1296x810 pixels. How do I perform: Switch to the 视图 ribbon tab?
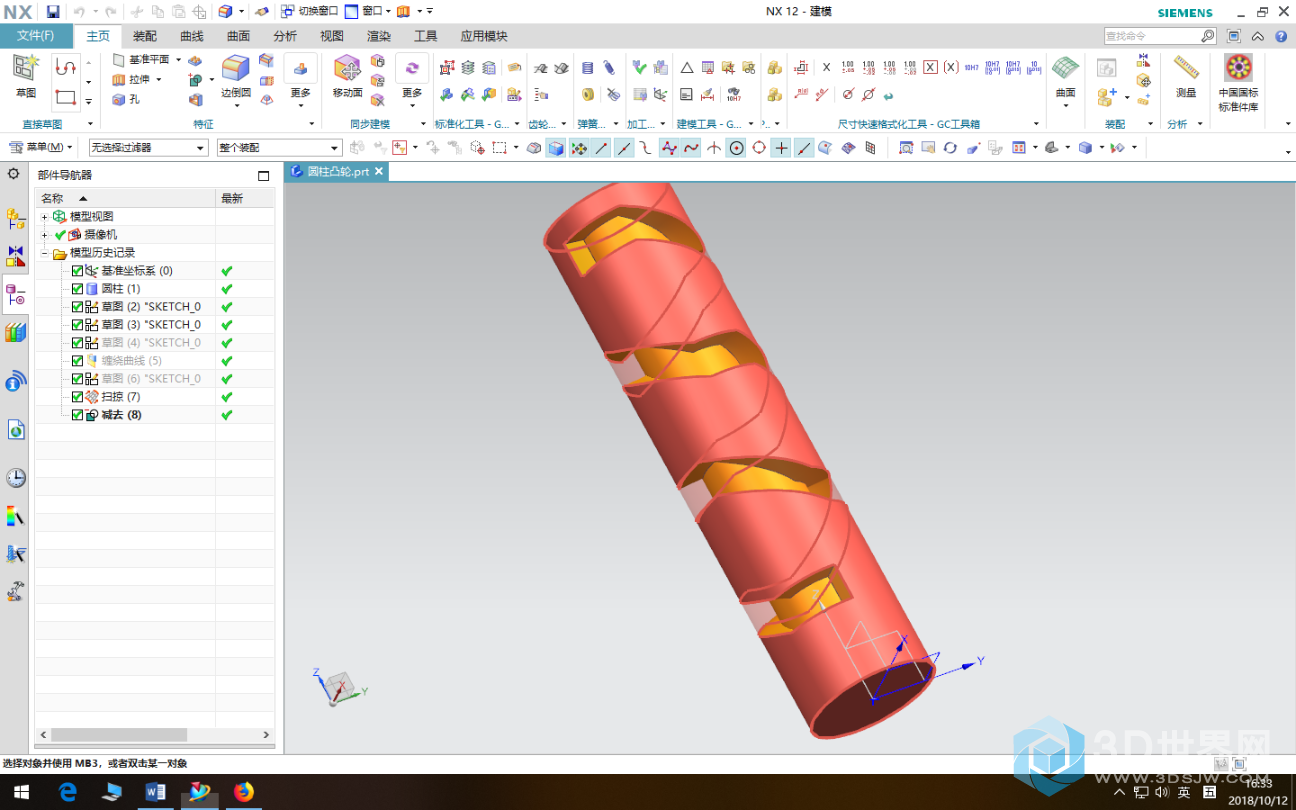[x=332, y=36]
